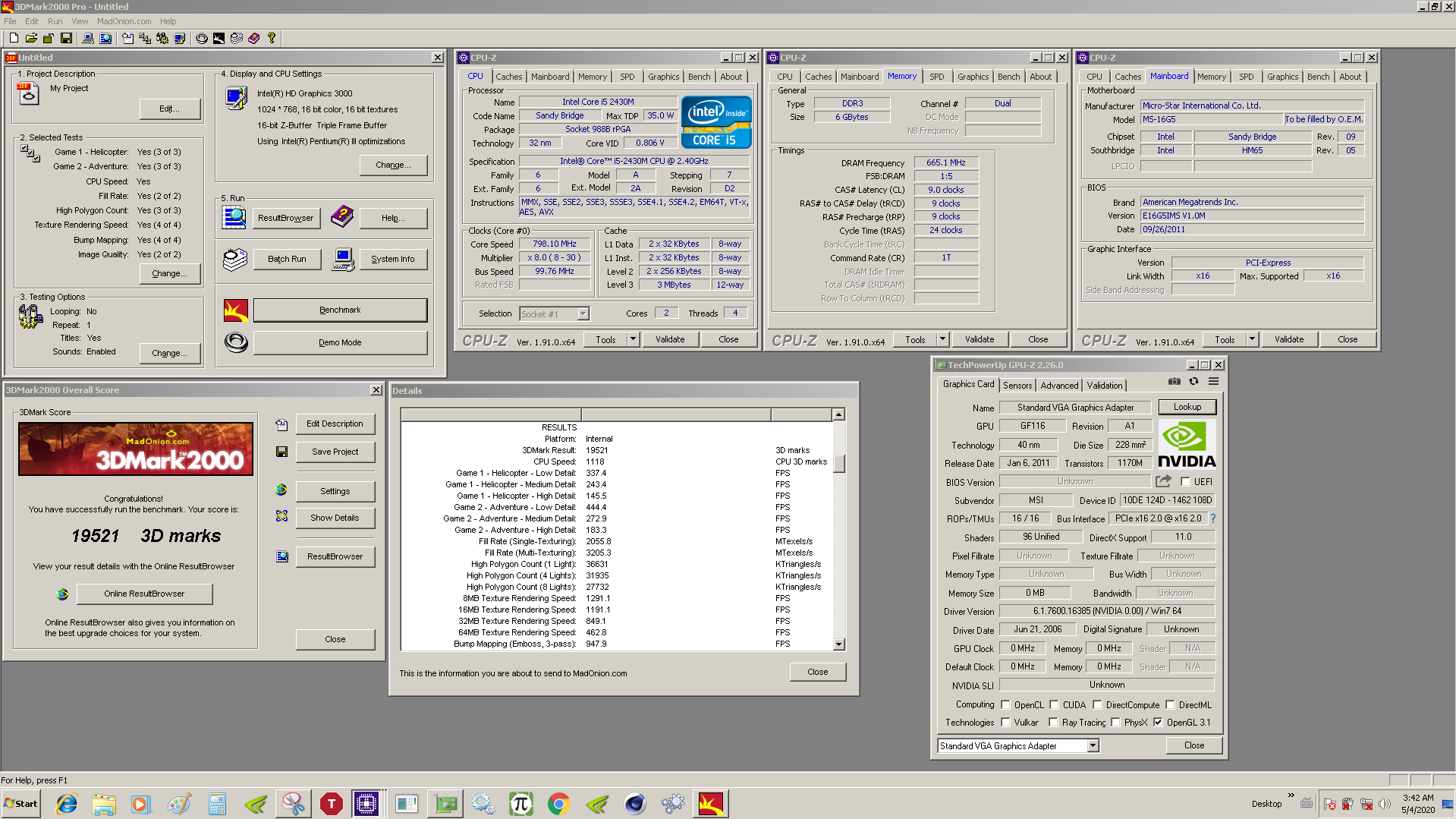The image size is (1456, 819).
Task: Click the Batch Run button
Action: (x=287, y=259)
